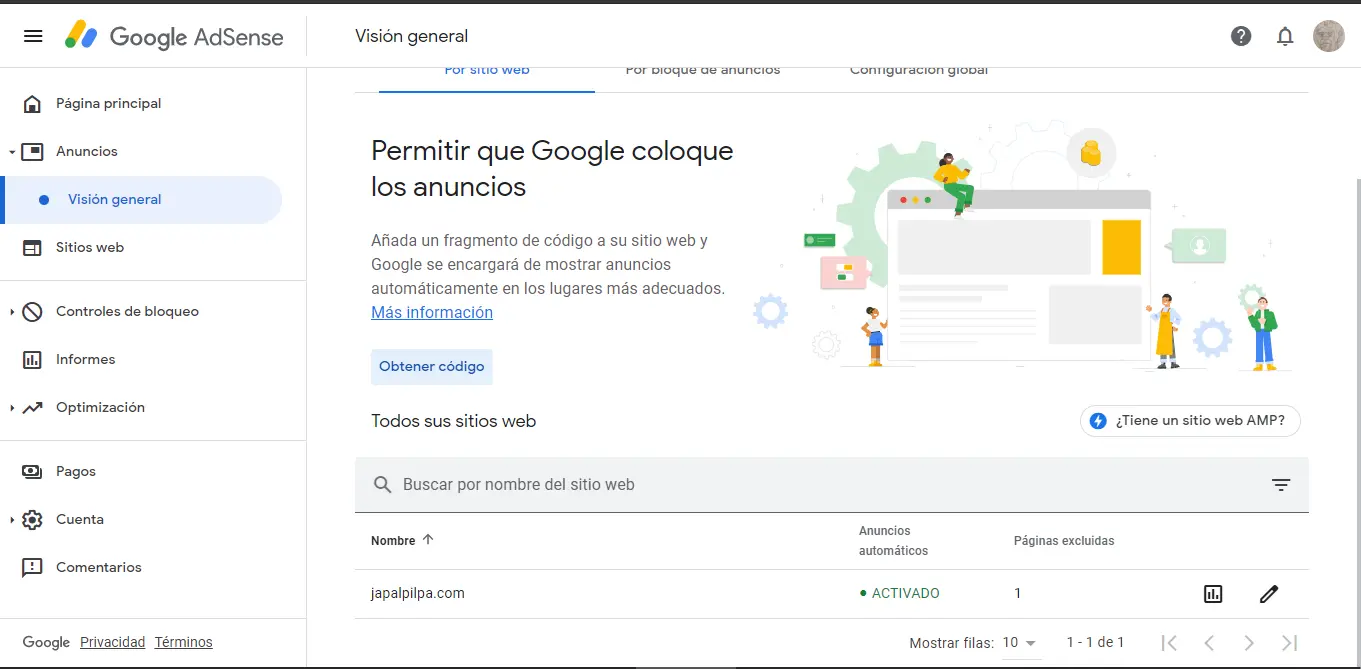Screen dimensions: 1361x669
Task: Click the search magnifier icon
Action: tap(382, 485)
